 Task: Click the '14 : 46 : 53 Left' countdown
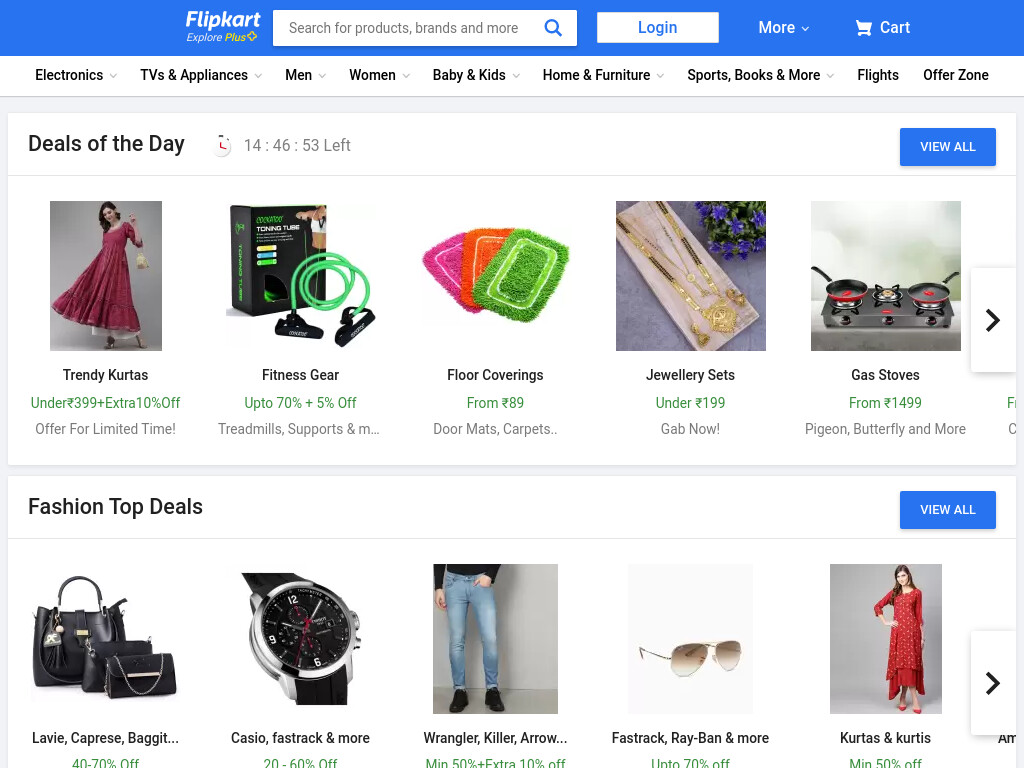297,145
